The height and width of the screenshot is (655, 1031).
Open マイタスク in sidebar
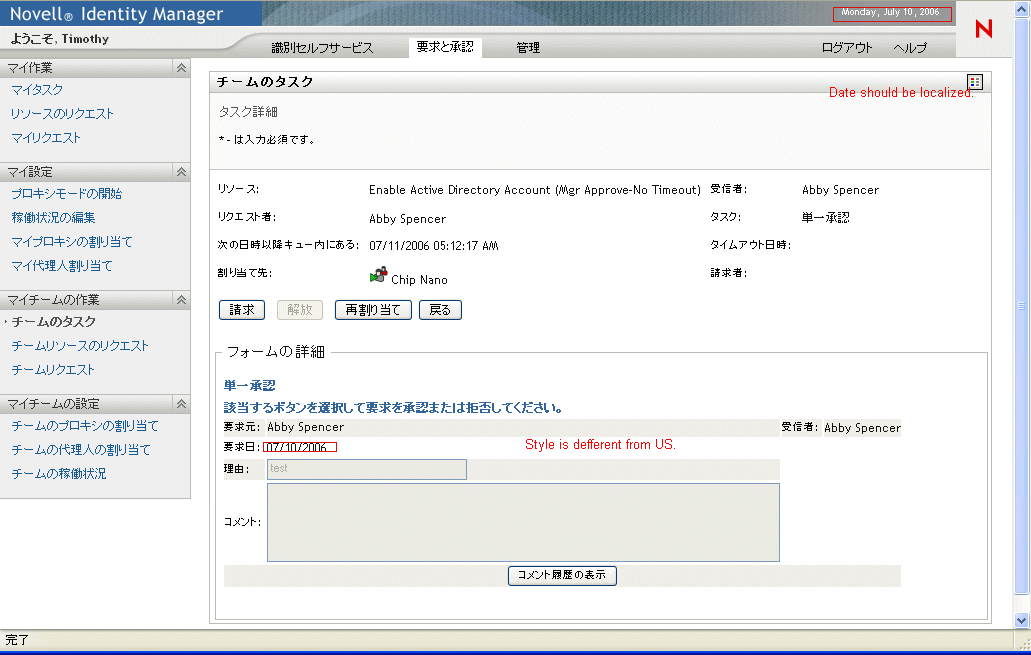click(37, 89)
